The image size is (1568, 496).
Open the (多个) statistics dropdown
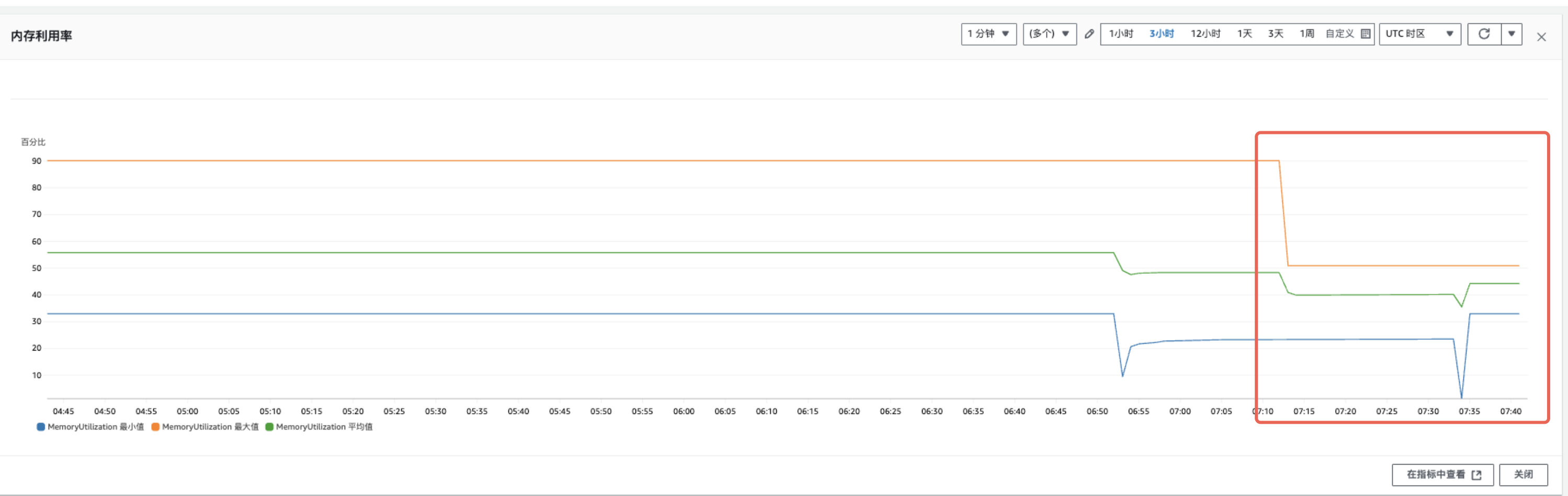[x=1049, y=34]
